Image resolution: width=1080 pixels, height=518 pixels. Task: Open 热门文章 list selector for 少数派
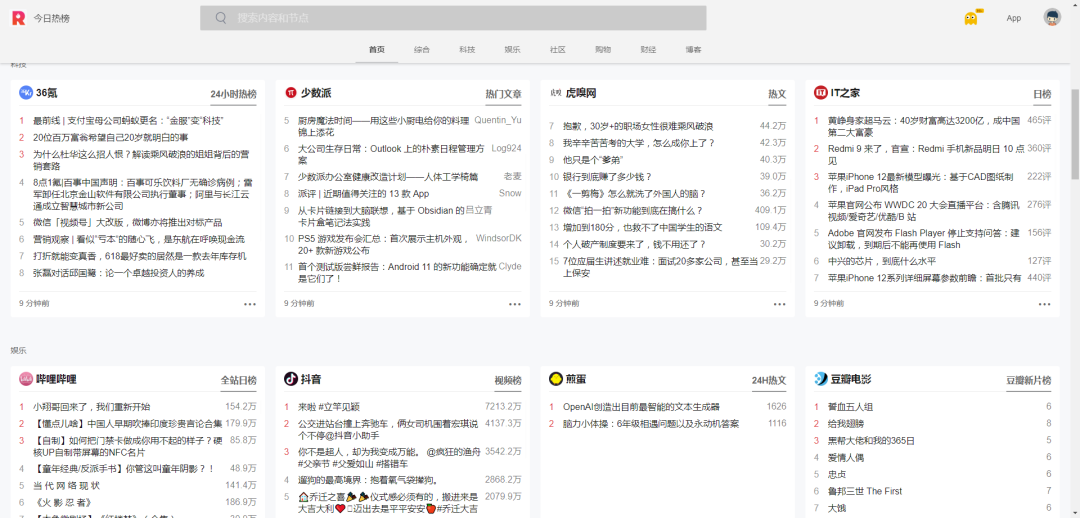click(503, 94)
